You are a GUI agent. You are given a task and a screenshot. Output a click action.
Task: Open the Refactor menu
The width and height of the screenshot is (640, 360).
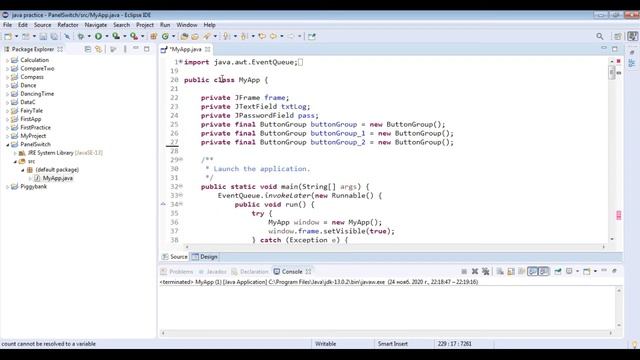[x=68, y=25]
